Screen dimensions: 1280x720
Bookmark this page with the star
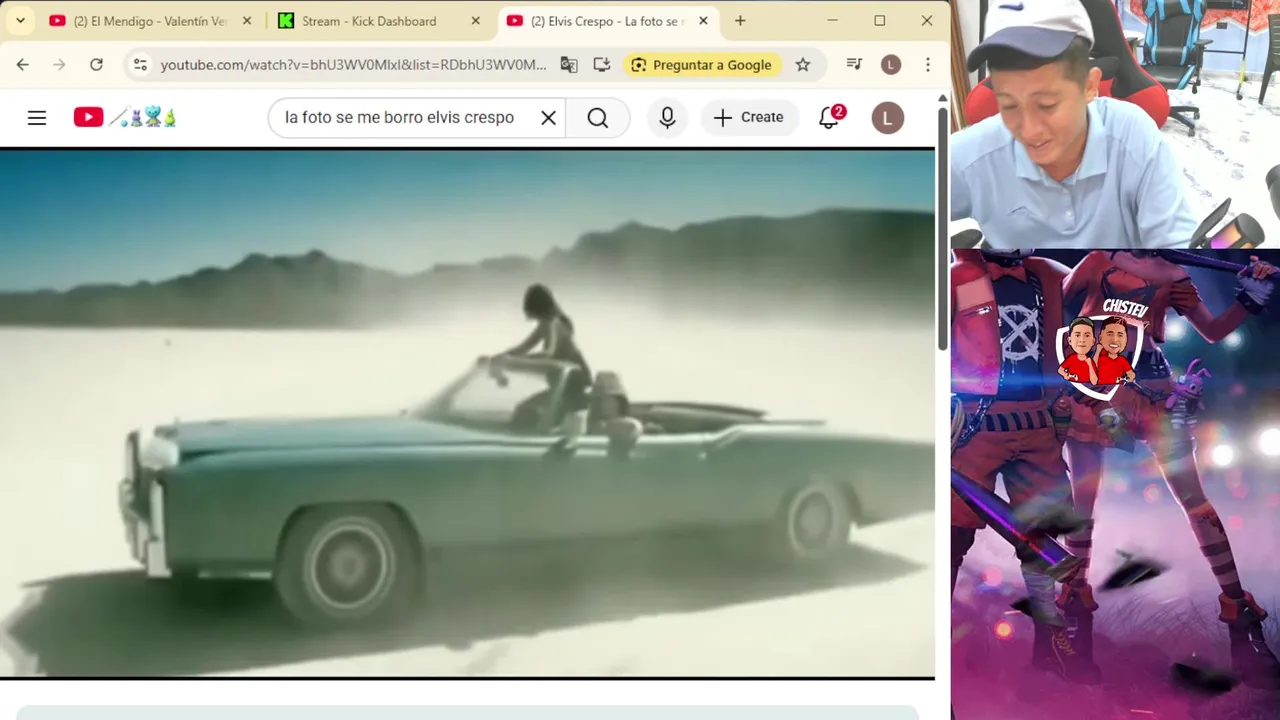point(803,65)
